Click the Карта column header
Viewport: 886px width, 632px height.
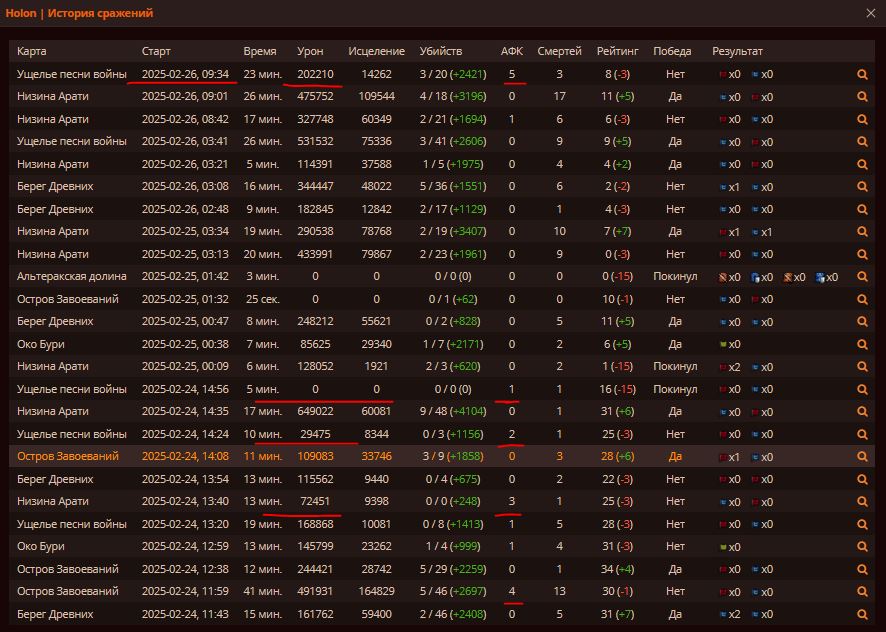coord(32,51)
